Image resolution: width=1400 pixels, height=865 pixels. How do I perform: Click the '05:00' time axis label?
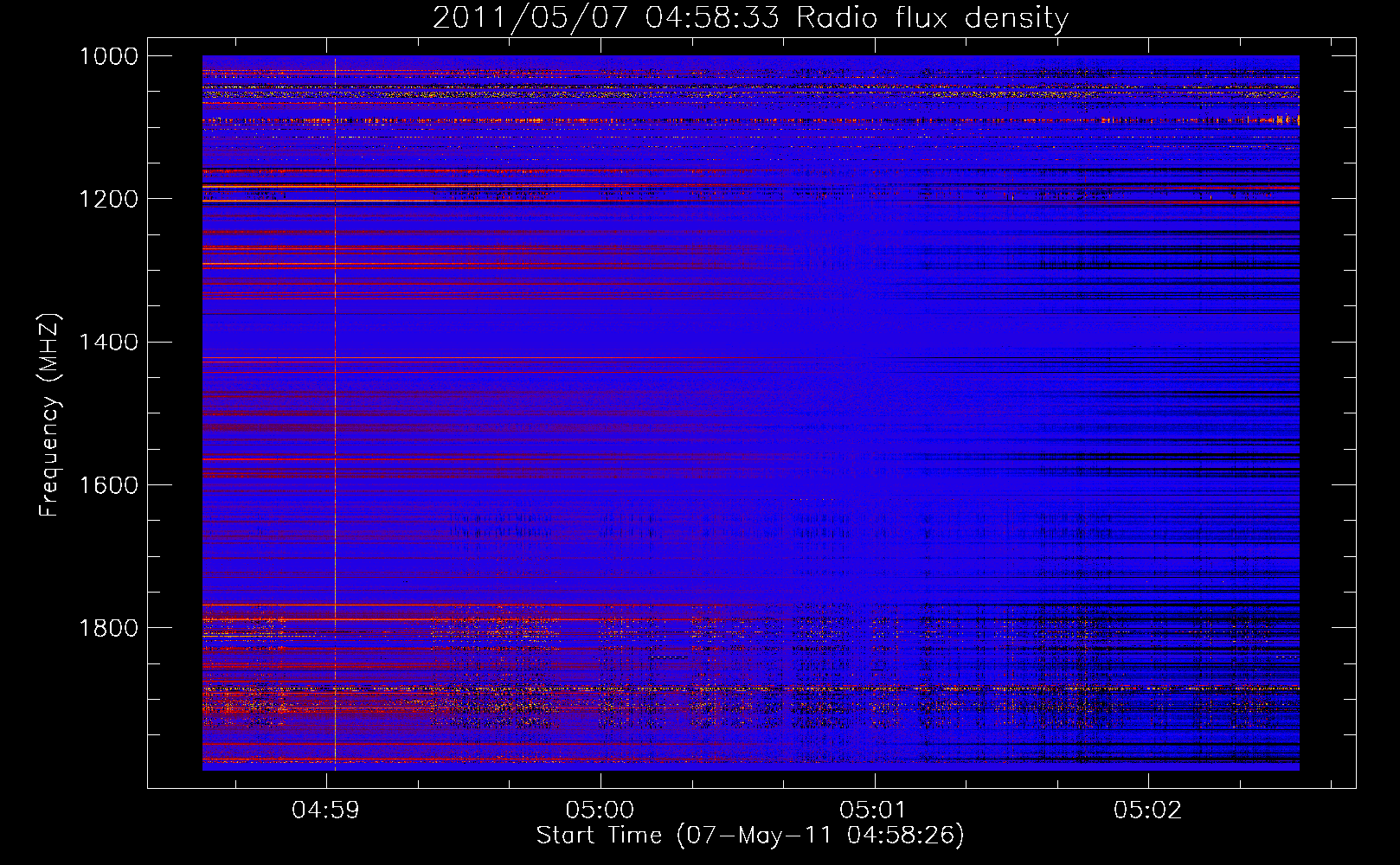click(600, 811)
